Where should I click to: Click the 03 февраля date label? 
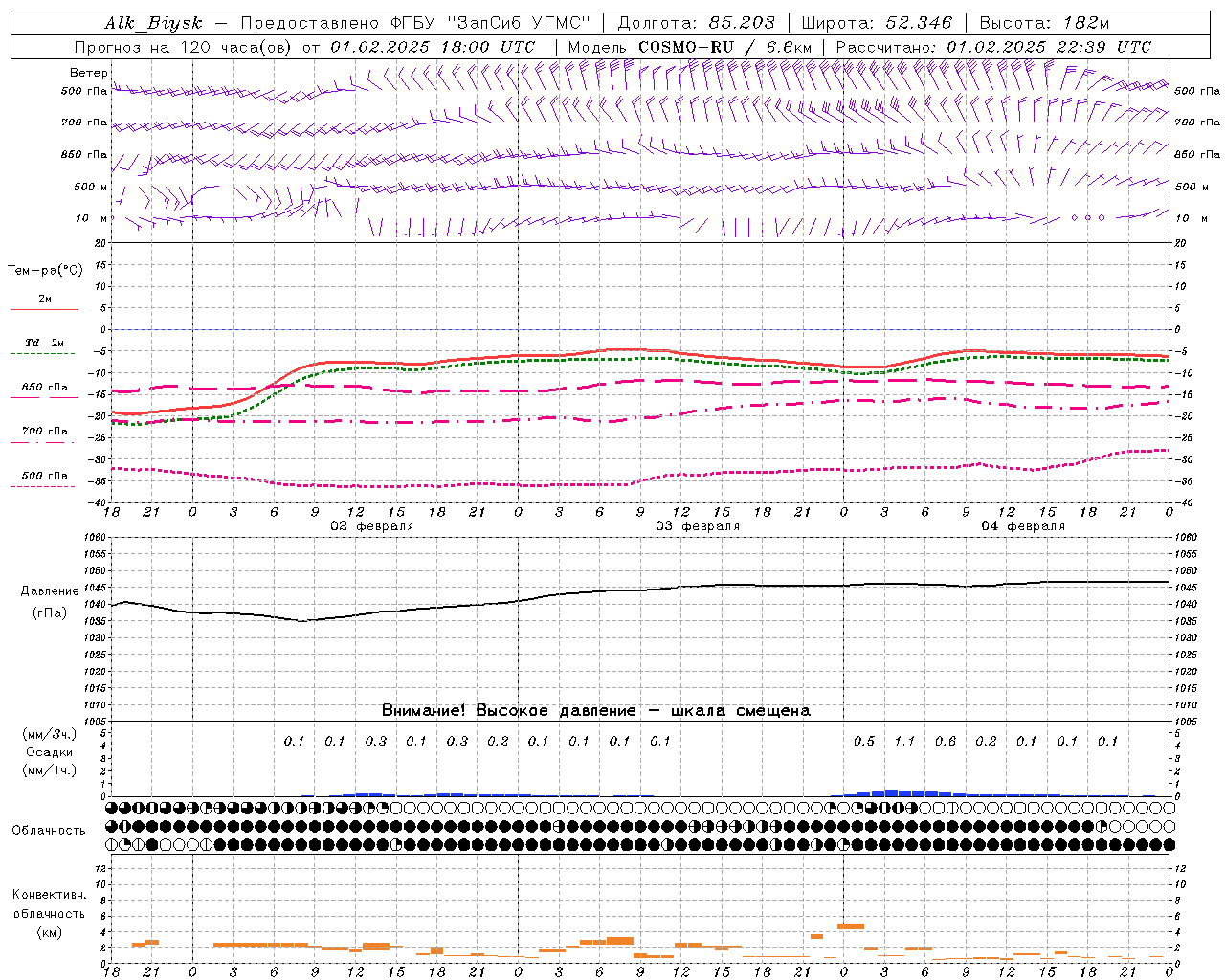(x=698, y=526)
